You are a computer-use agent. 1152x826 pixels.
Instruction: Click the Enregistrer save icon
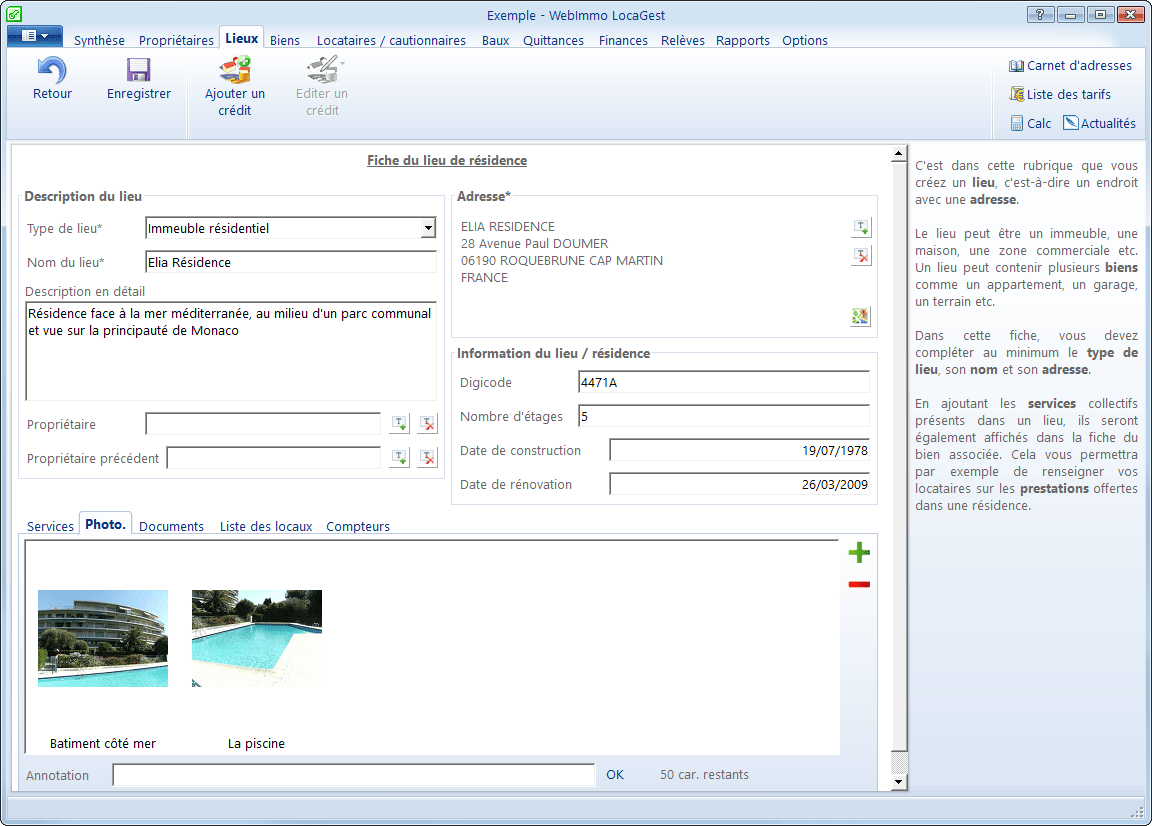[138, 71]
